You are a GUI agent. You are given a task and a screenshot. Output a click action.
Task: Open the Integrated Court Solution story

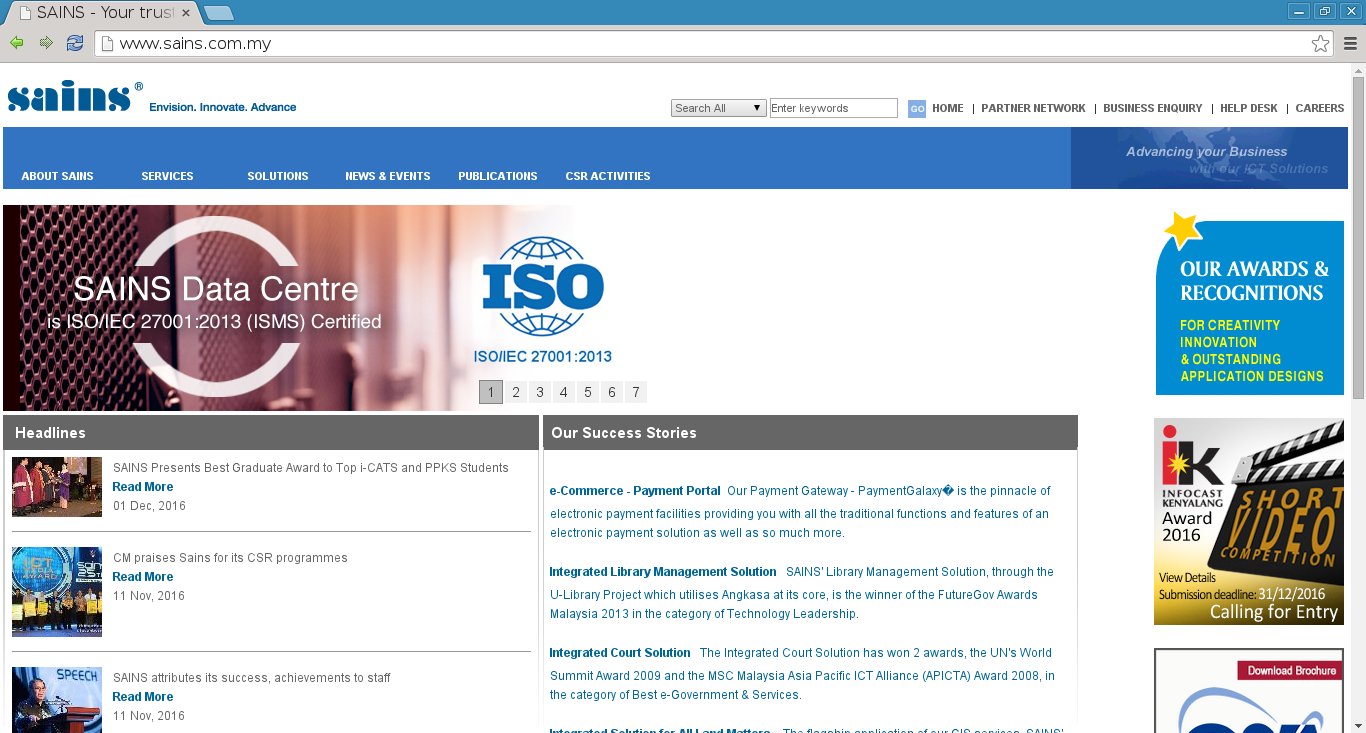tap(620, 653)
